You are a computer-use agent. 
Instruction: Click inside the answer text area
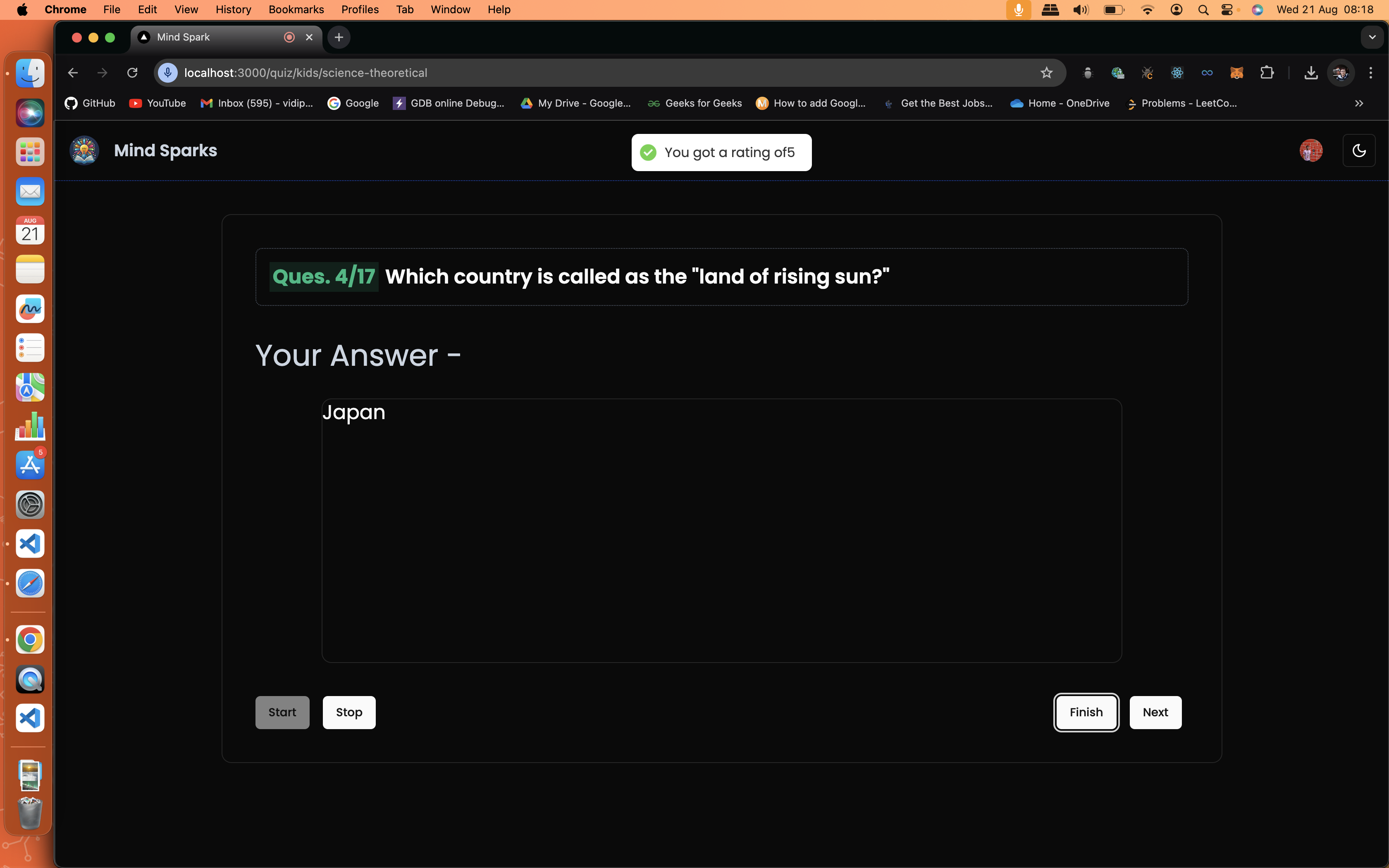pyautogui.click(x=721, y=530)
